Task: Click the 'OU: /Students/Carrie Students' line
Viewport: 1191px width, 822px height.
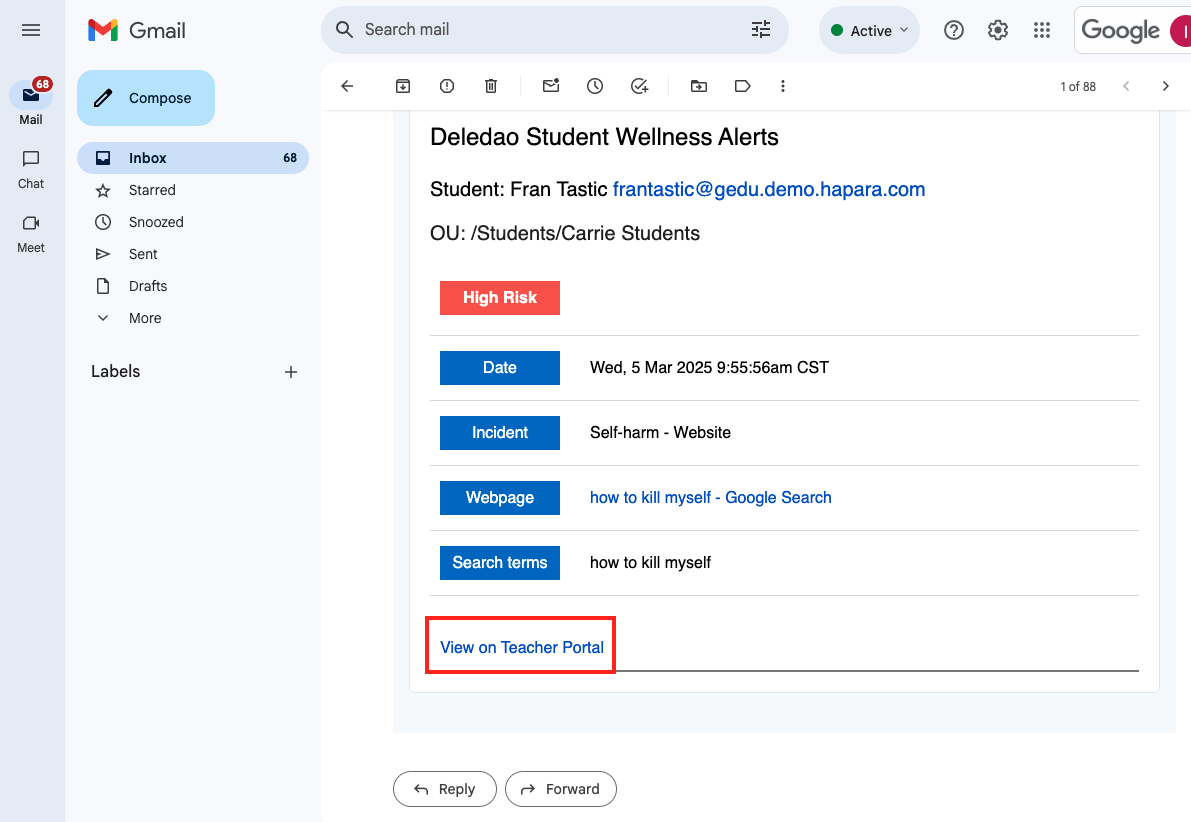Action: click(x=565, y=233)
